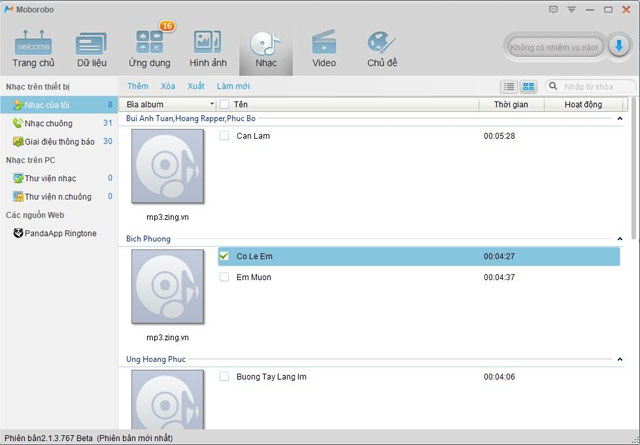Viewport: 640px width, 445px height.
Task: Check the Em Muon song checkbox
Action: [x=224, y=277]
